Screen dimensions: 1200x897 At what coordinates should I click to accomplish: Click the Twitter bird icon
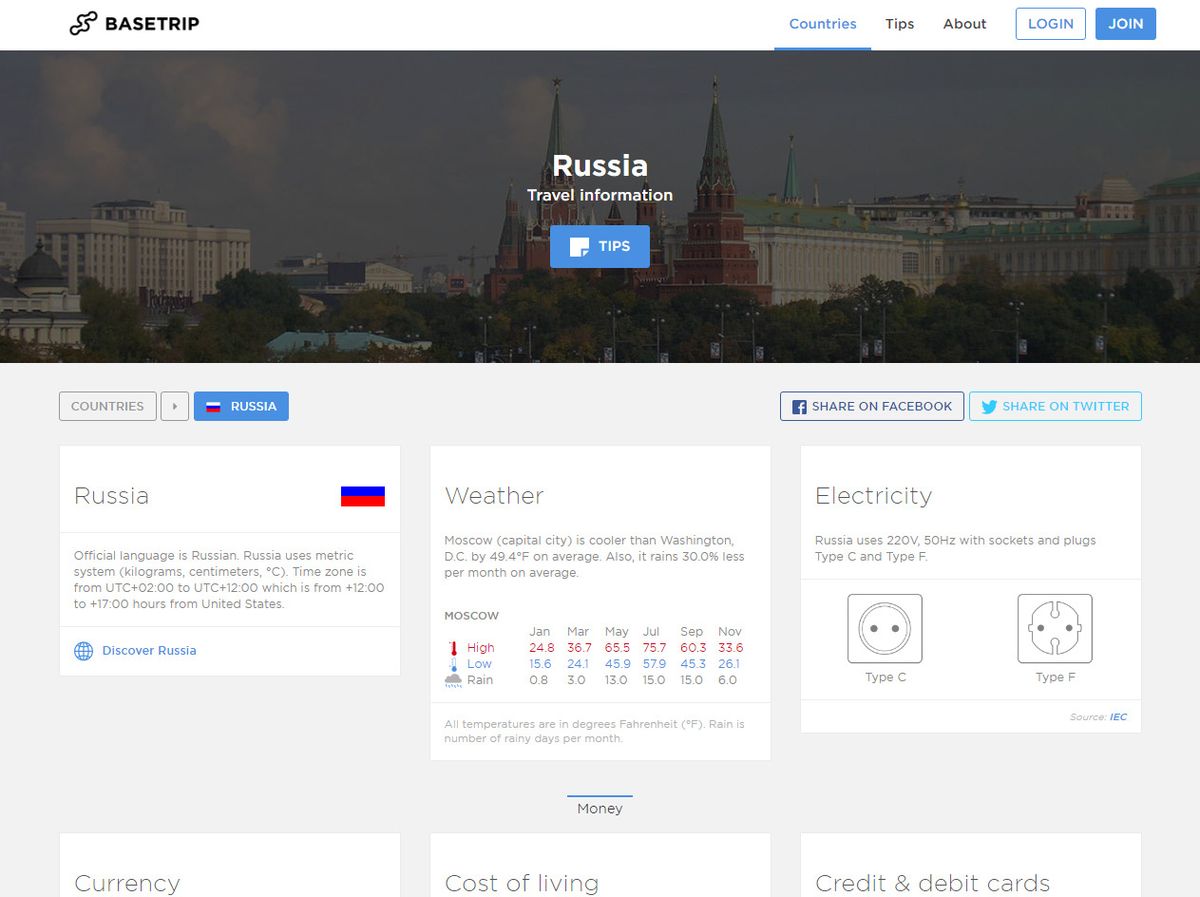click(988, 406)
